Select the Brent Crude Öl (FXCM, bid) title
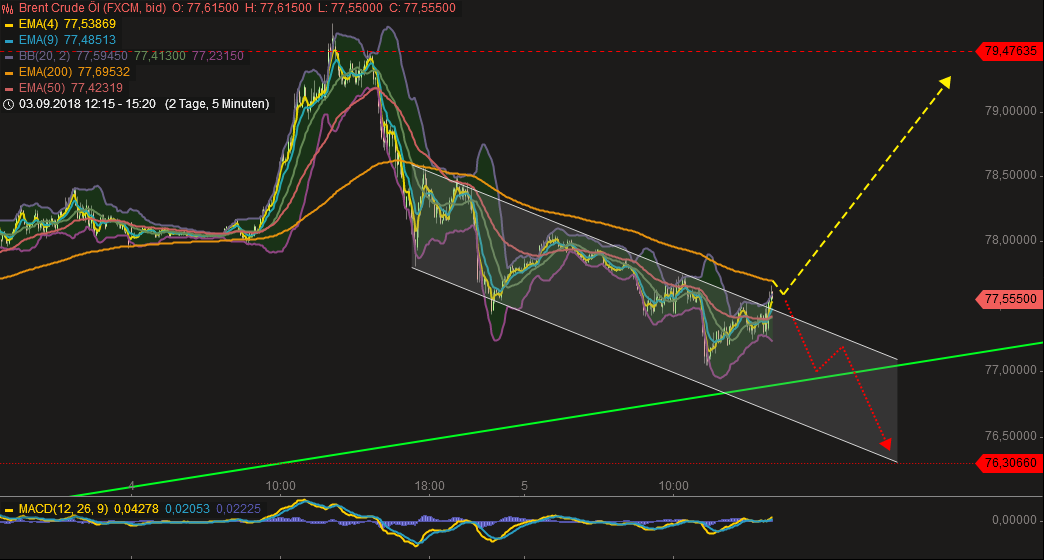Screen dimensions: 1044x560 tap(93, 8)
